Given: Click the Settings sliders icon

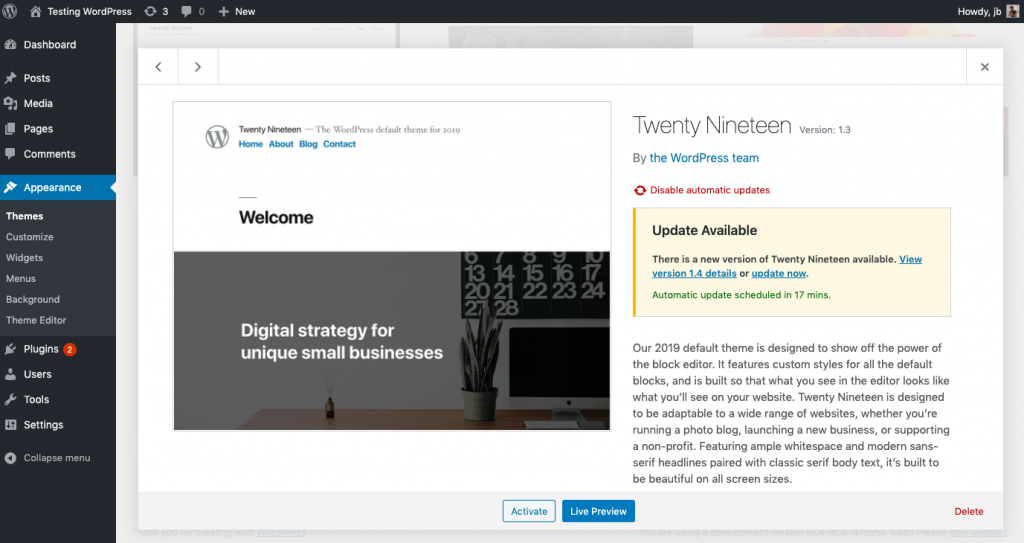Looking at the screenshot, I should 10,425.
